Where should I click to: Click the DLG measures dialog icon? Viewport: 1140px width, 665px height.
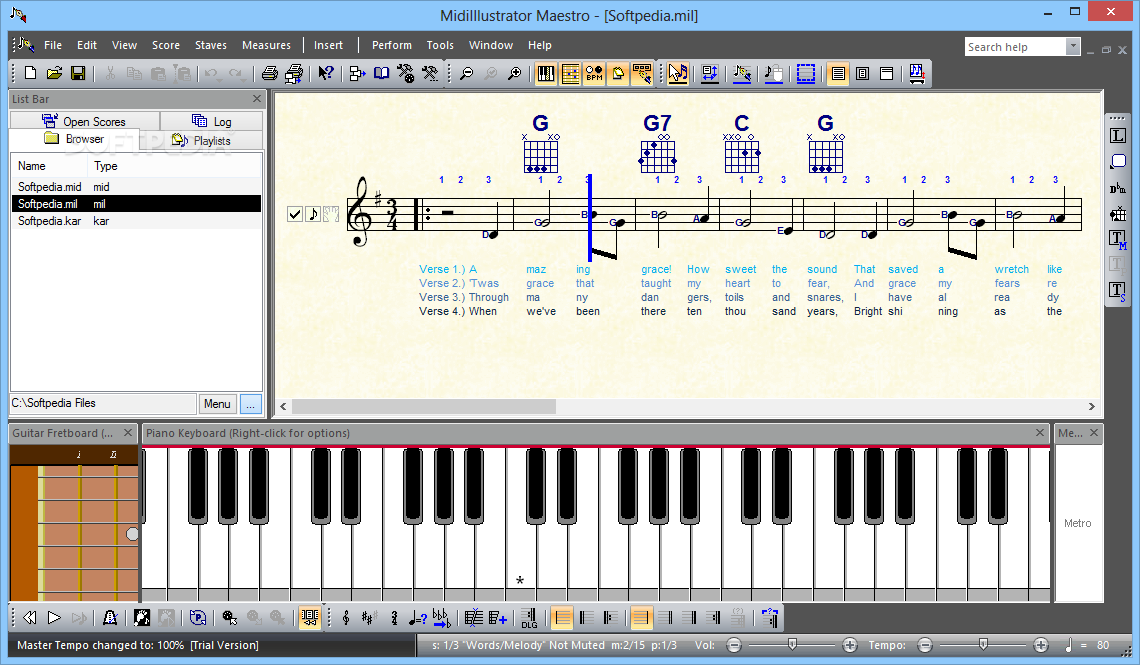click(x=529, y=618)
